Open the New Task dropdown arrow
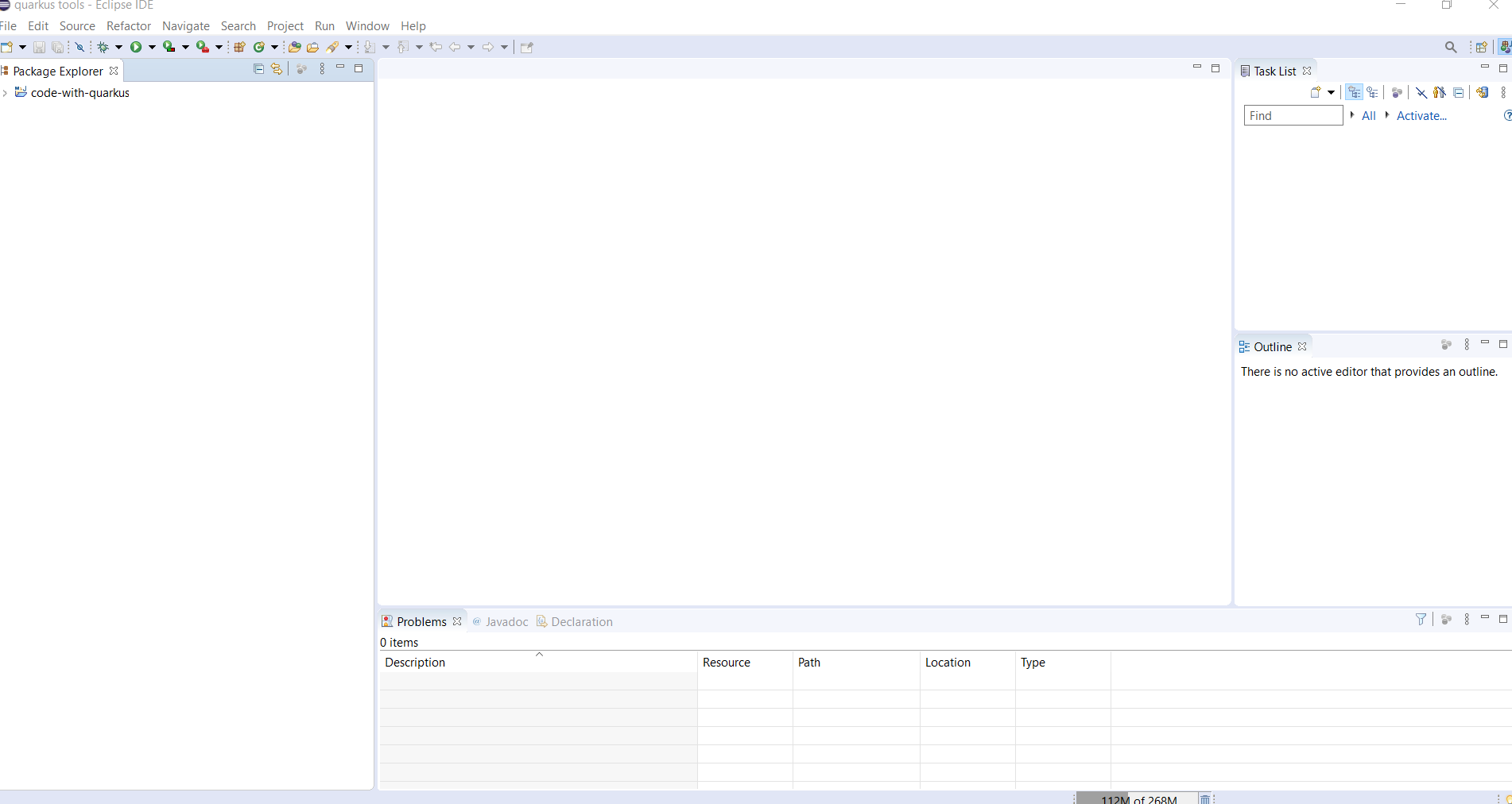 1331,93
